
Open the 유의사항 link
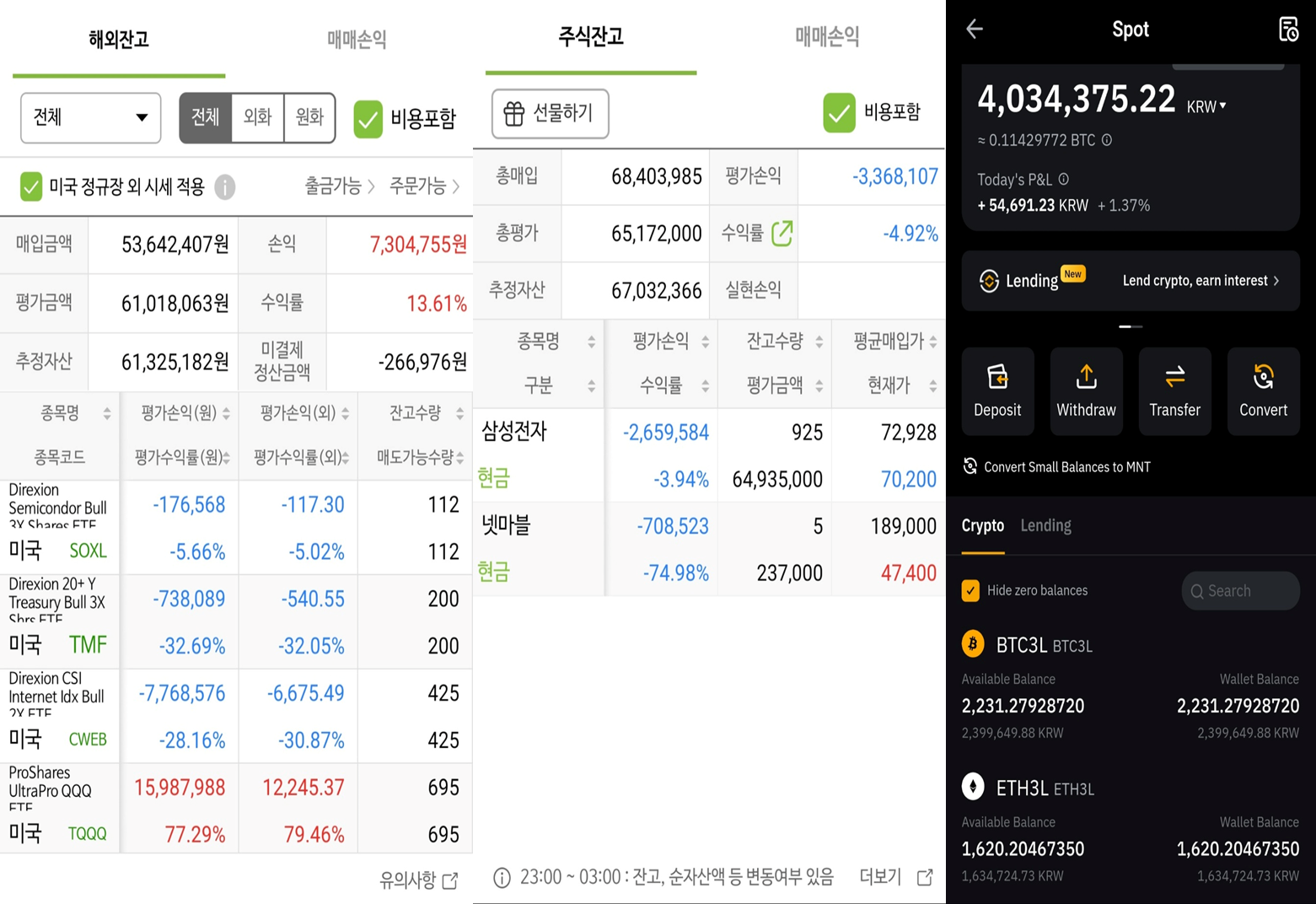click(x=418, y=880)
